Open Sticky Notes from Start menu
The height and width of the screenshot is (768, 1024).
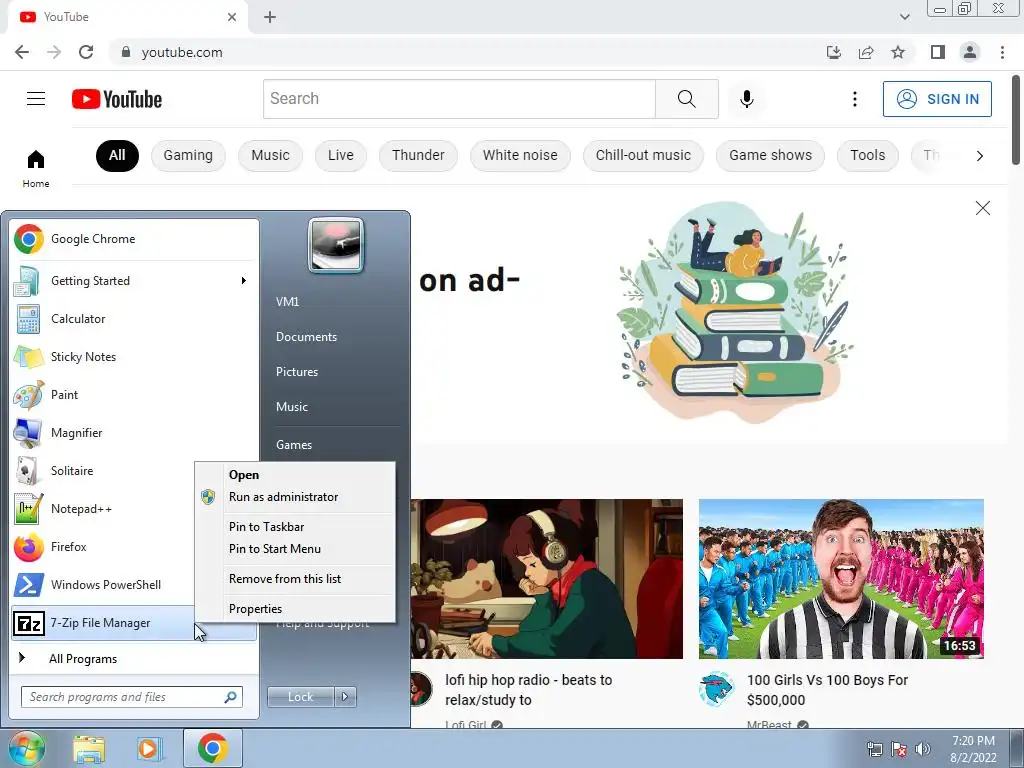click(x=135, y=357)
